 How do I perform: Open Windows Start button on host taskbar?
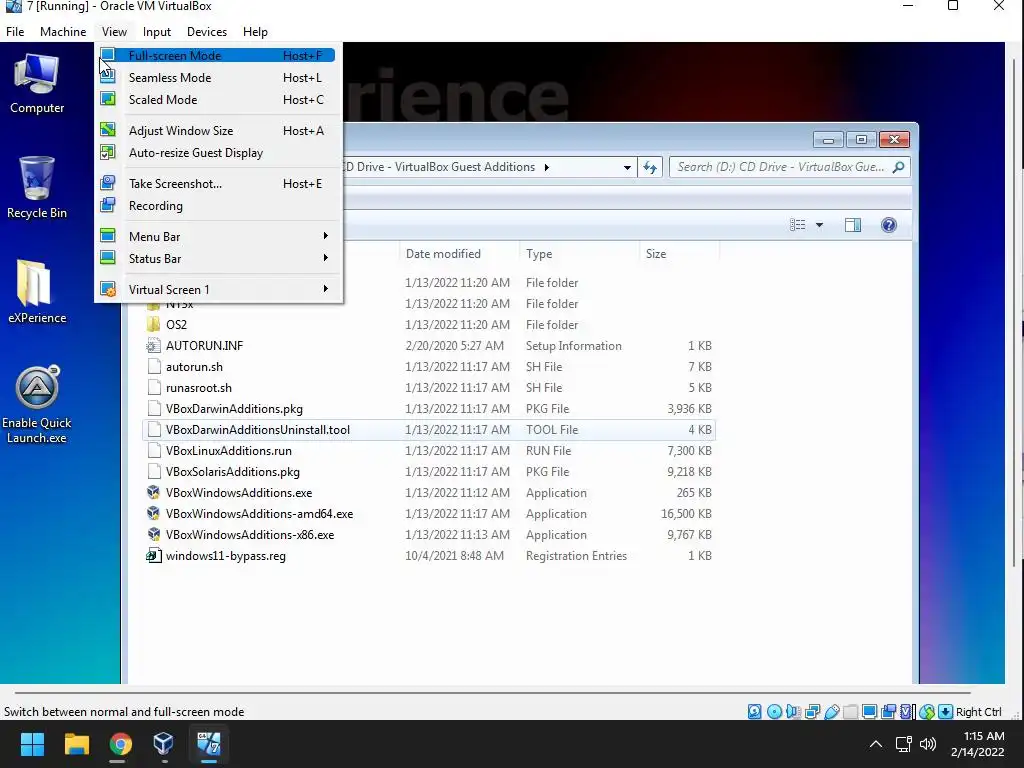coord(32,744)
